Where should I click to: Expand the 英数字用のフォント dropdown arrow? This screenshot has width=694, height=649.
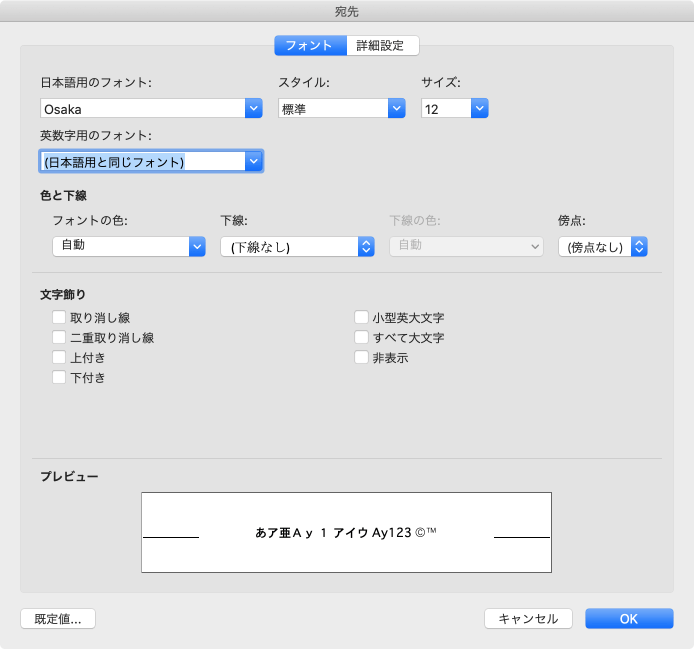tap(253, 161)
